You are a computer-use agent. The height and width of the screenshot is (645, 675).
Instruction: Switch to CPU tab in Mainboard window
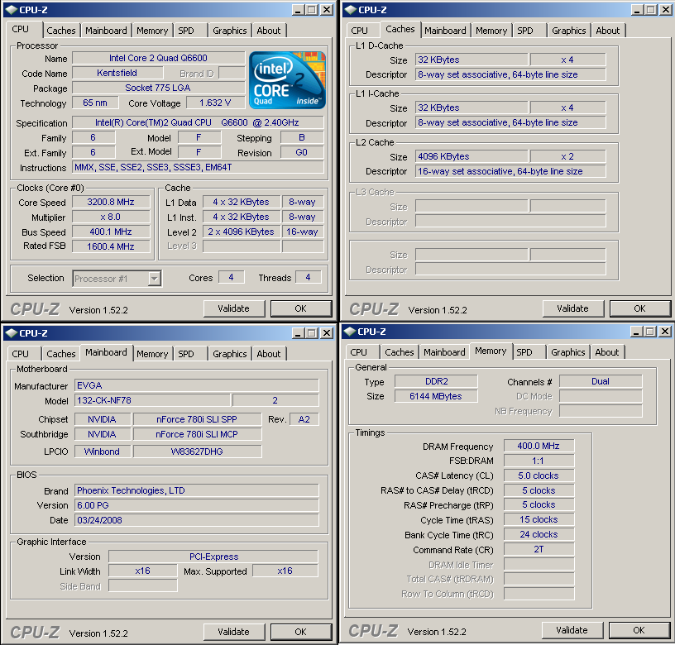click(x=20, y=354)
